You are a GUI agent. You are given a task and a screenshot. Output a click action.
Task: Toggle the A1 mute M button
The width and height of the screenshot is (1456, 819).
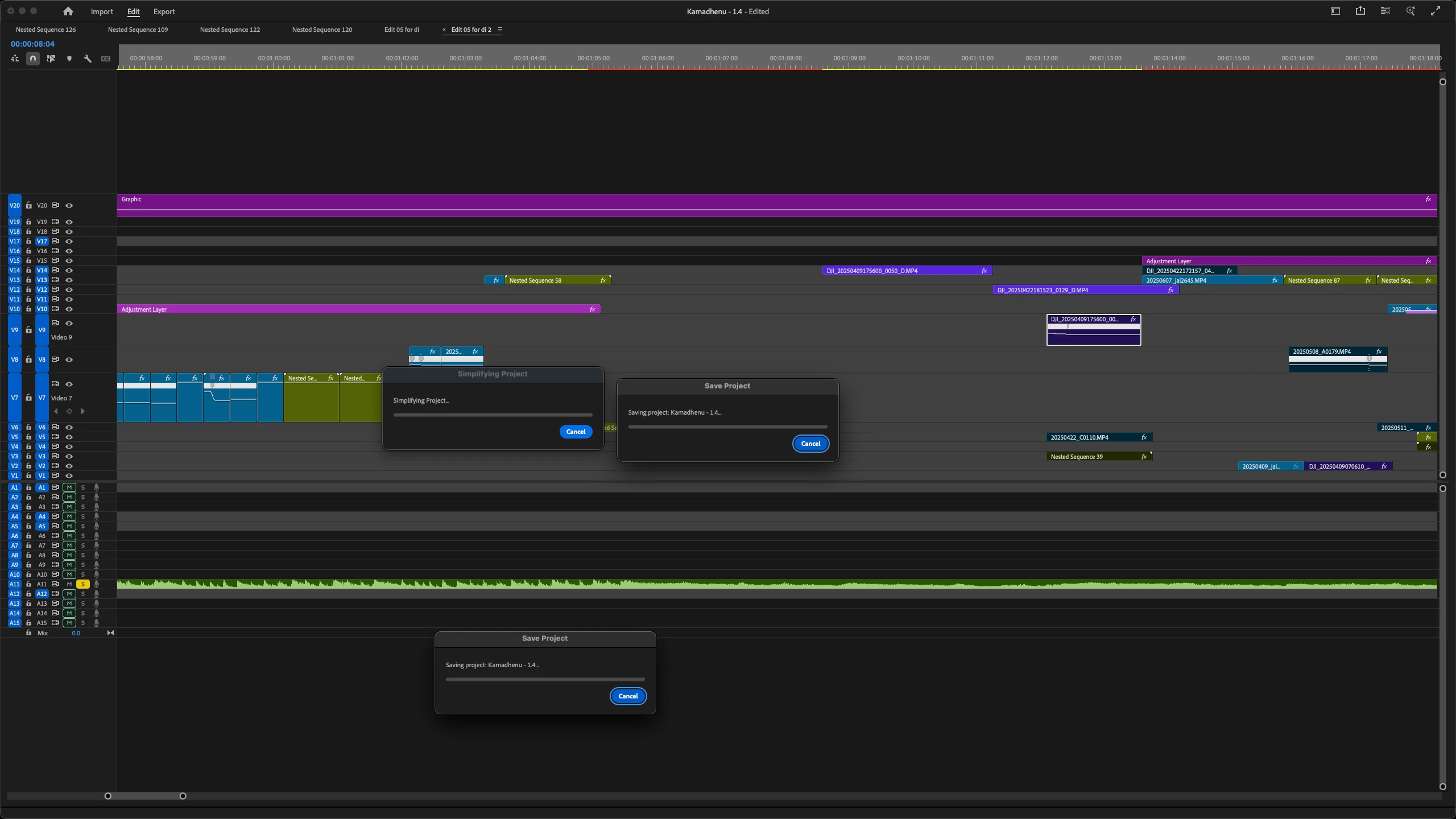coord(69,487)
